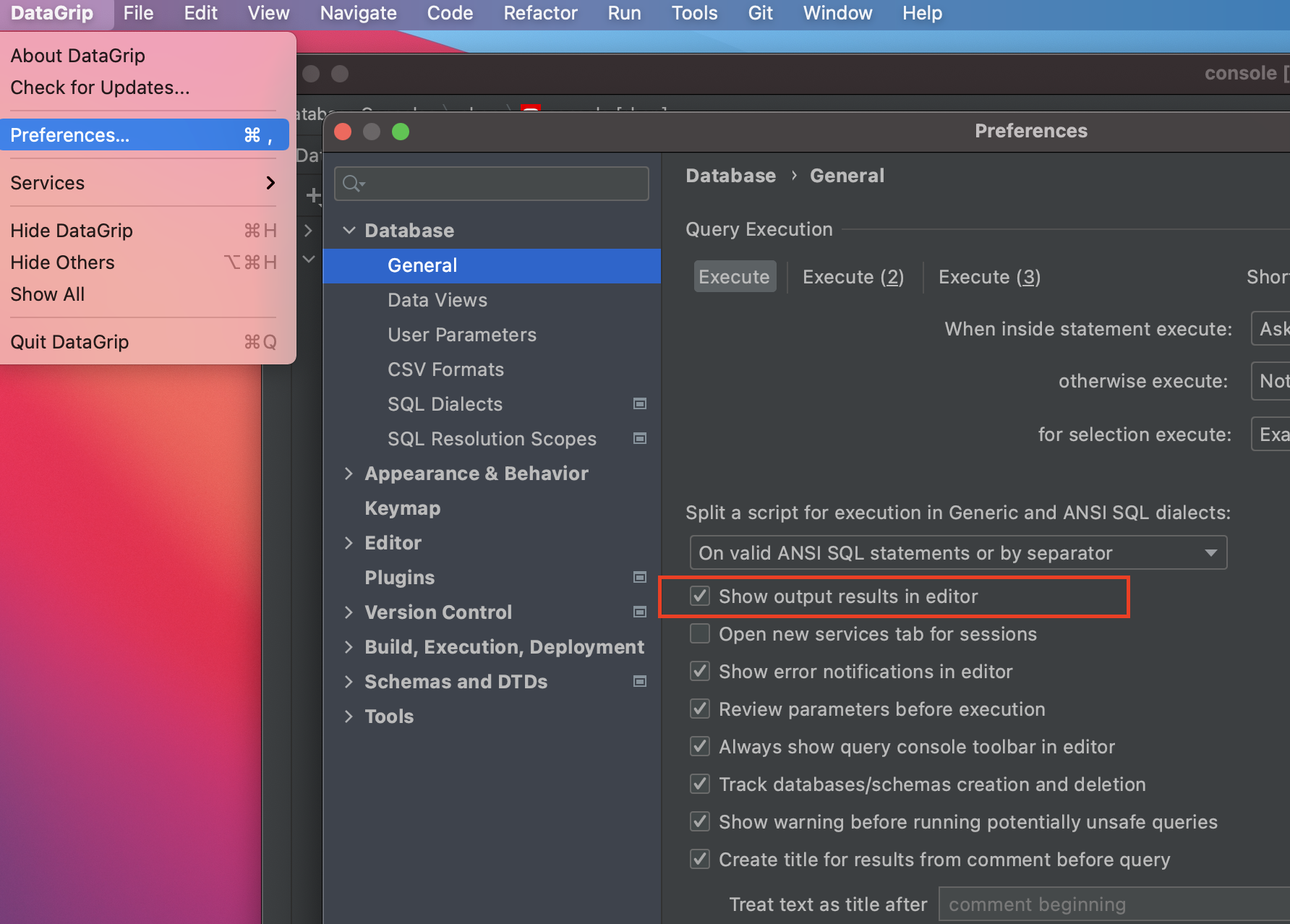Expand Schemas and DTDs node

[x=349, y=681]
